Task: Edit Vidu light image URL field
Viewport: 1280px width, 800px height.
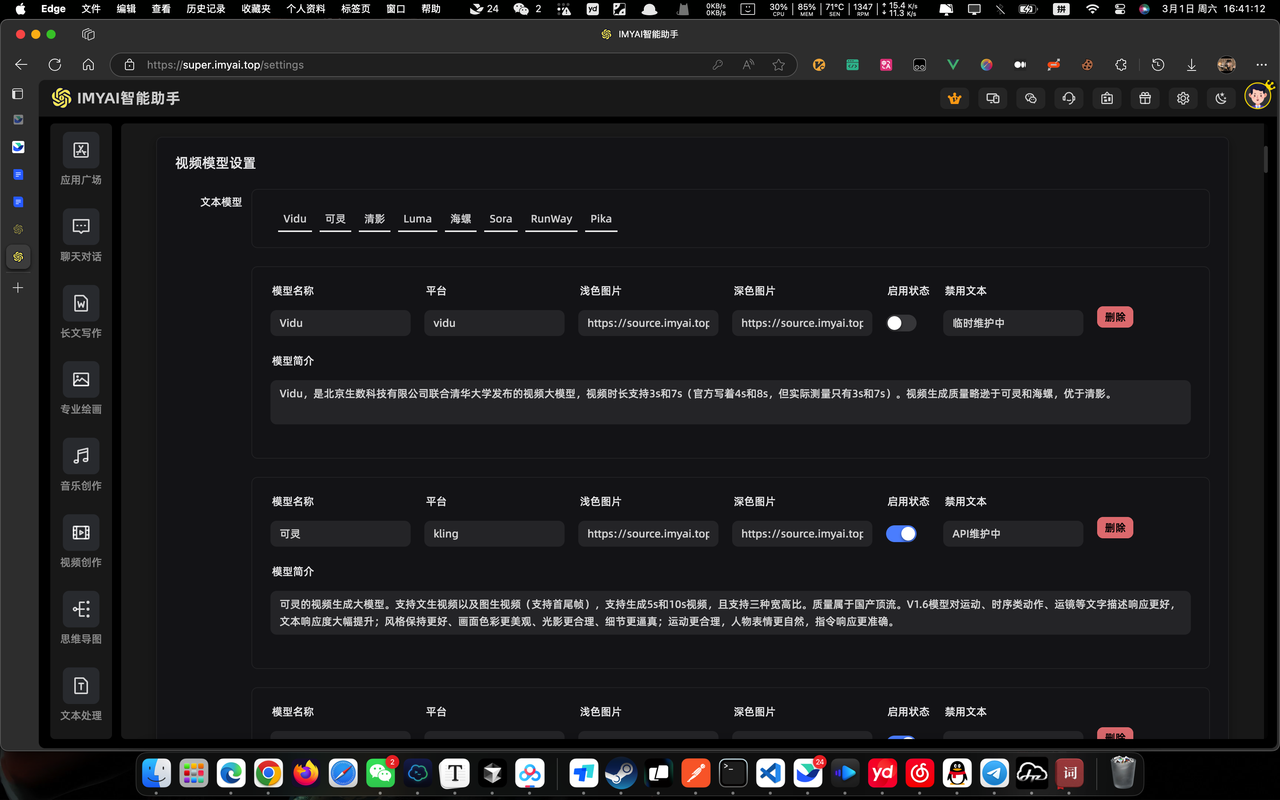Action: tap(648, 323)
